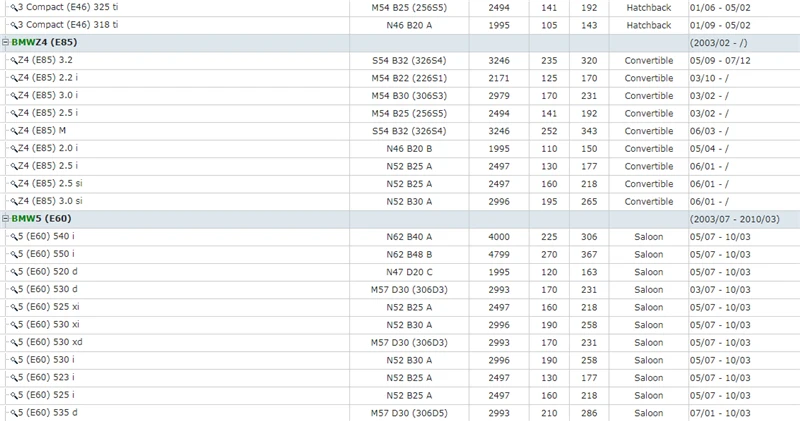Click magnifier icon for 5 (E60) 523 i

14,378
